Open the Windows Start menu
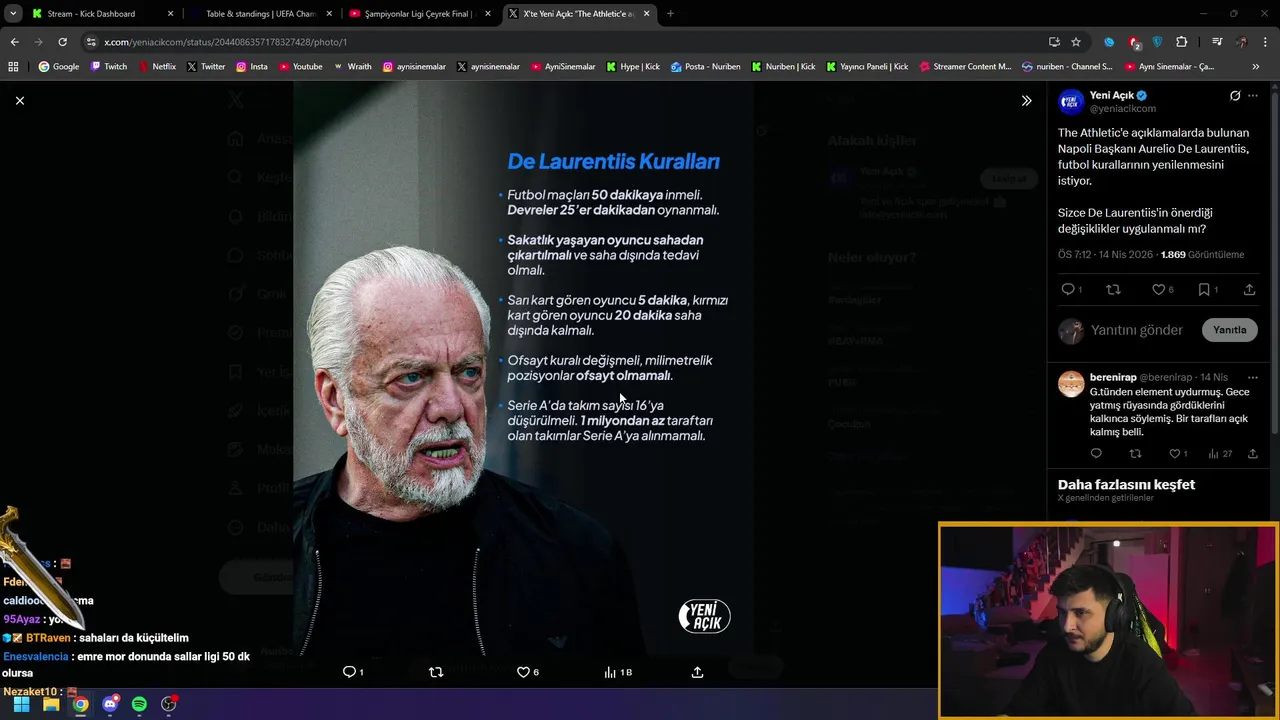 tap(21, 704)
